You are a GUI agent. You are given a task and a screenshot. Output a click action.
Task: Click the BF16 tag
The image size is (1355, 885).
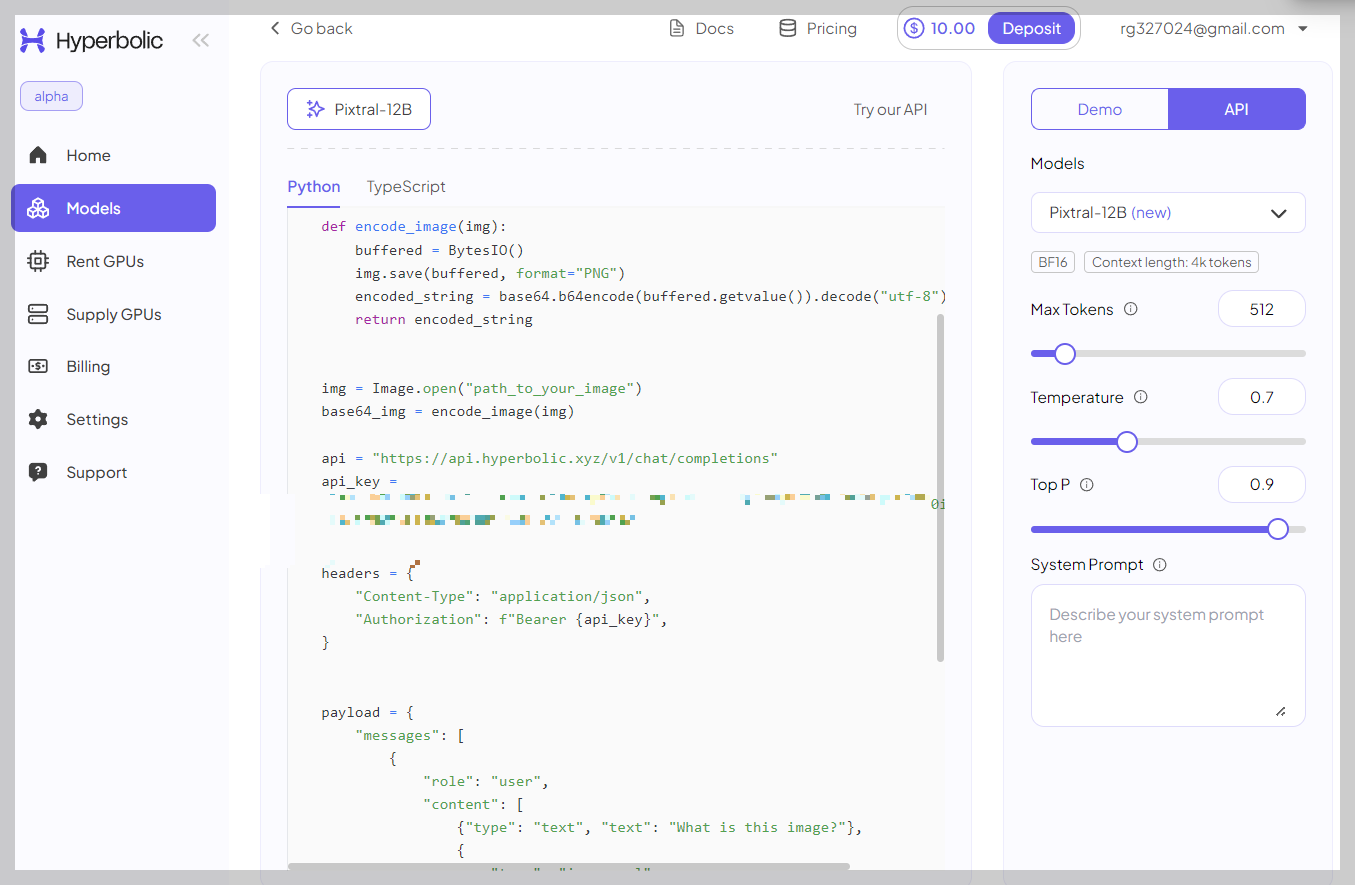point(1053,263)
